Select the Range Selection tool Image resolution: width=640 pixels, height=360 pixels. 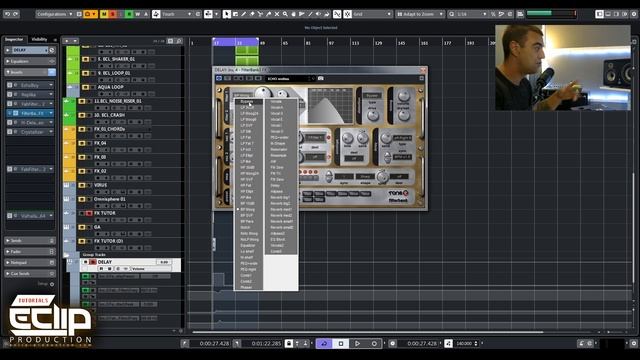pos(235,14)
